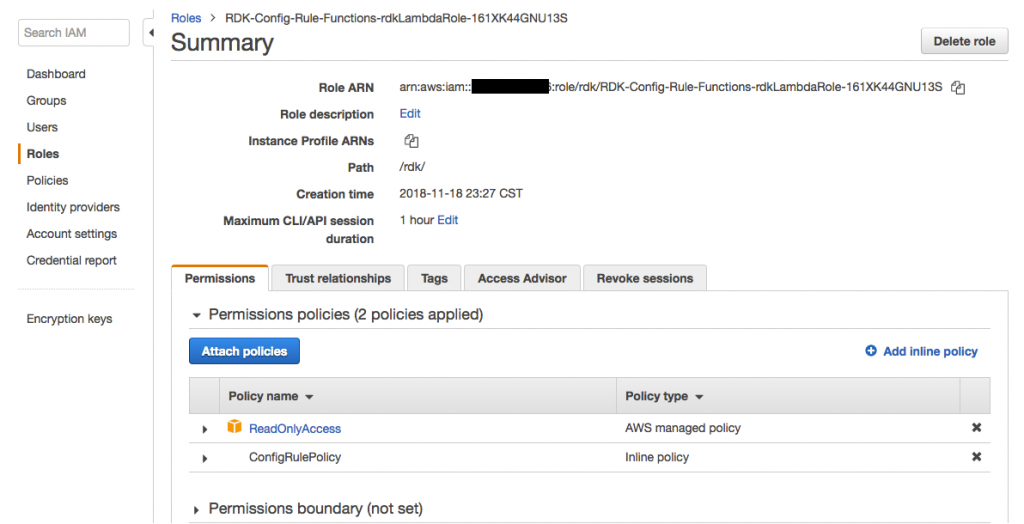Open the Tags tab

click(434, 278)
